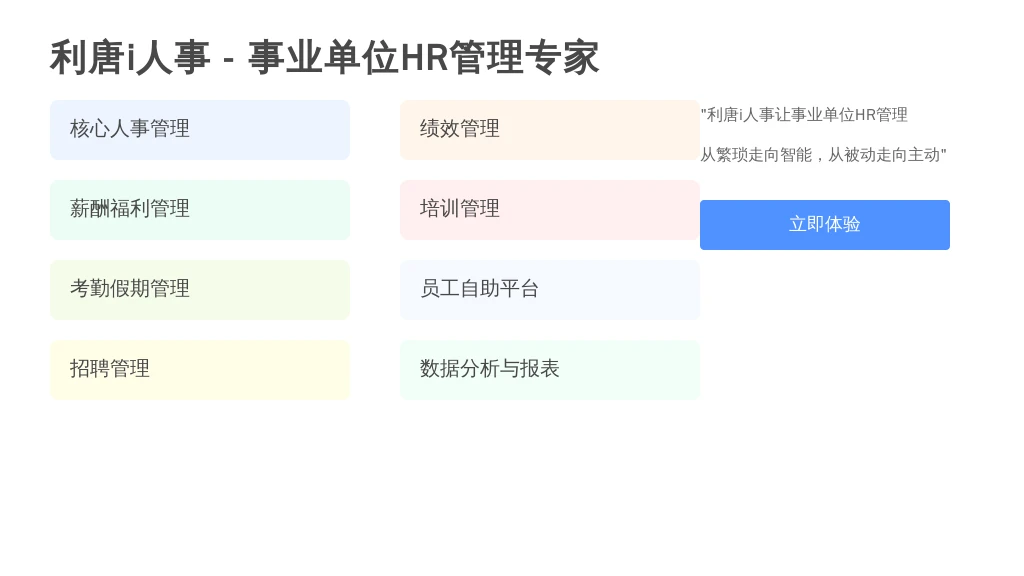
Task: Open the 员工自助平台 card
Action: [550, 289]
